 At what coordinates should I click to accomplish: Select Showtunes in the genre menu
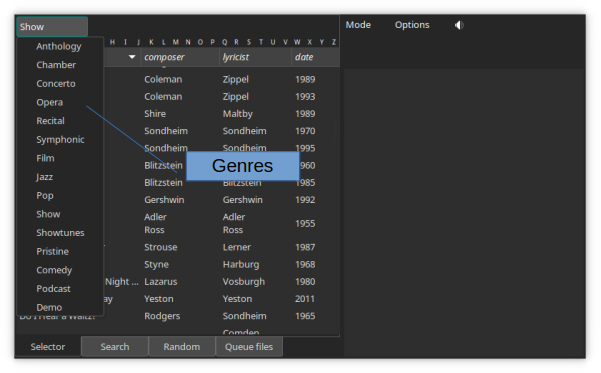60,233
